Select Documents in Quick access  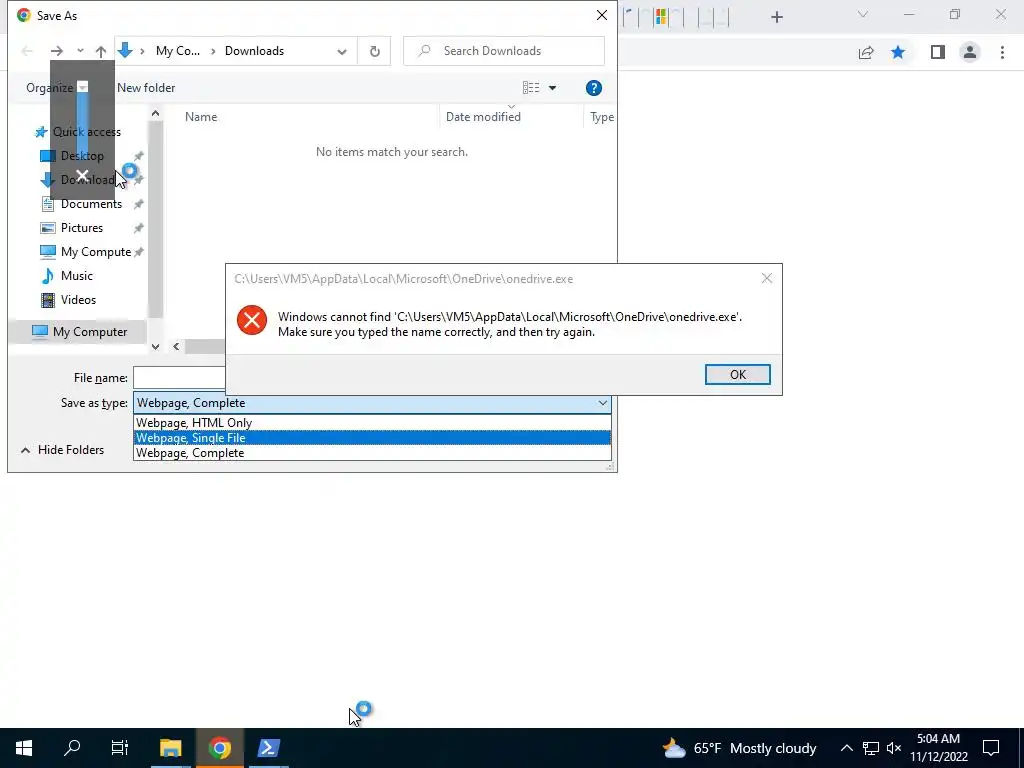[91, 204]
